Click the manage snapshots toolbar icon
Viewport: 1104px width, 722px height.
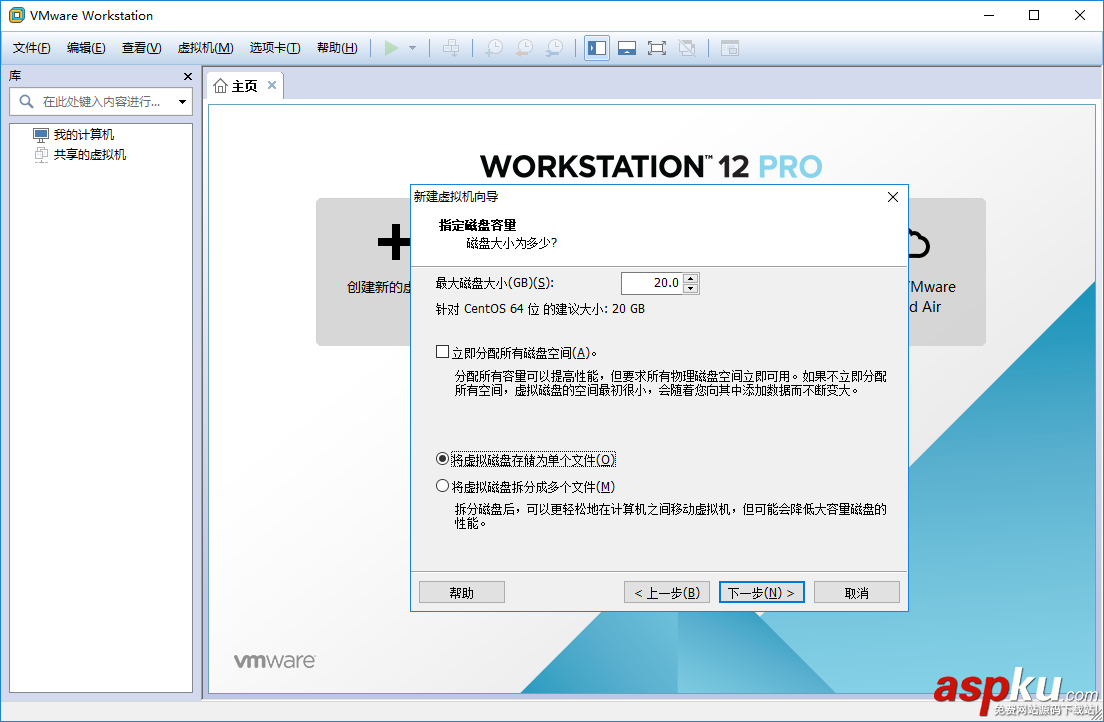(x=555, y=48)
